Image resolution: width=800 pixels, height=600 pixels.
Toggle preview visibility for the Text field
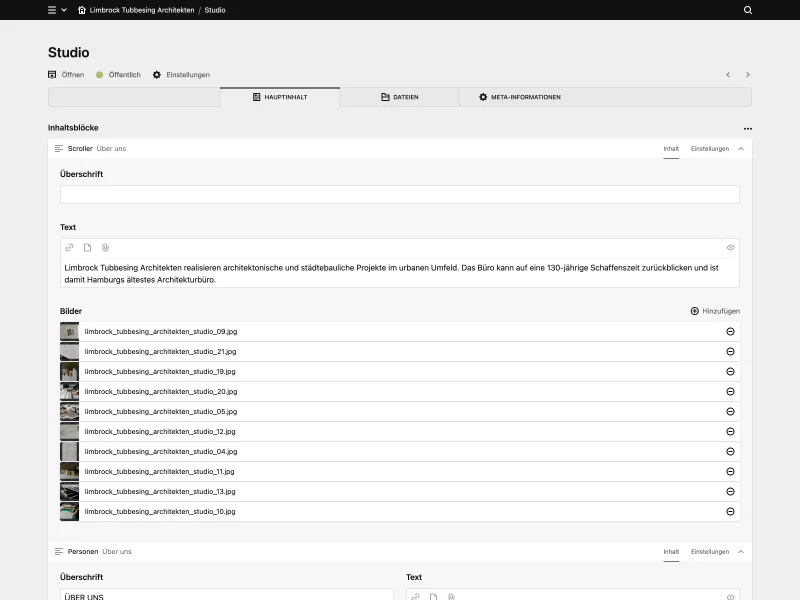coord(730,247)
